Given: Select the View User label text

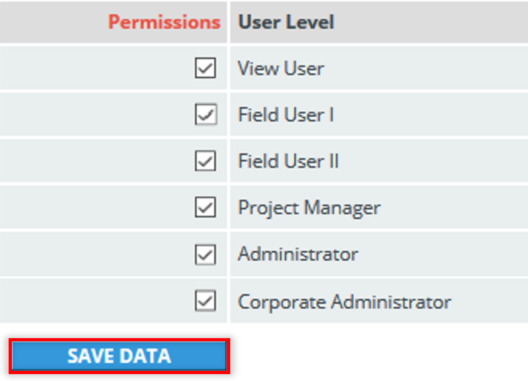Looking at the screenshot, I should click(x=281, y=68).
